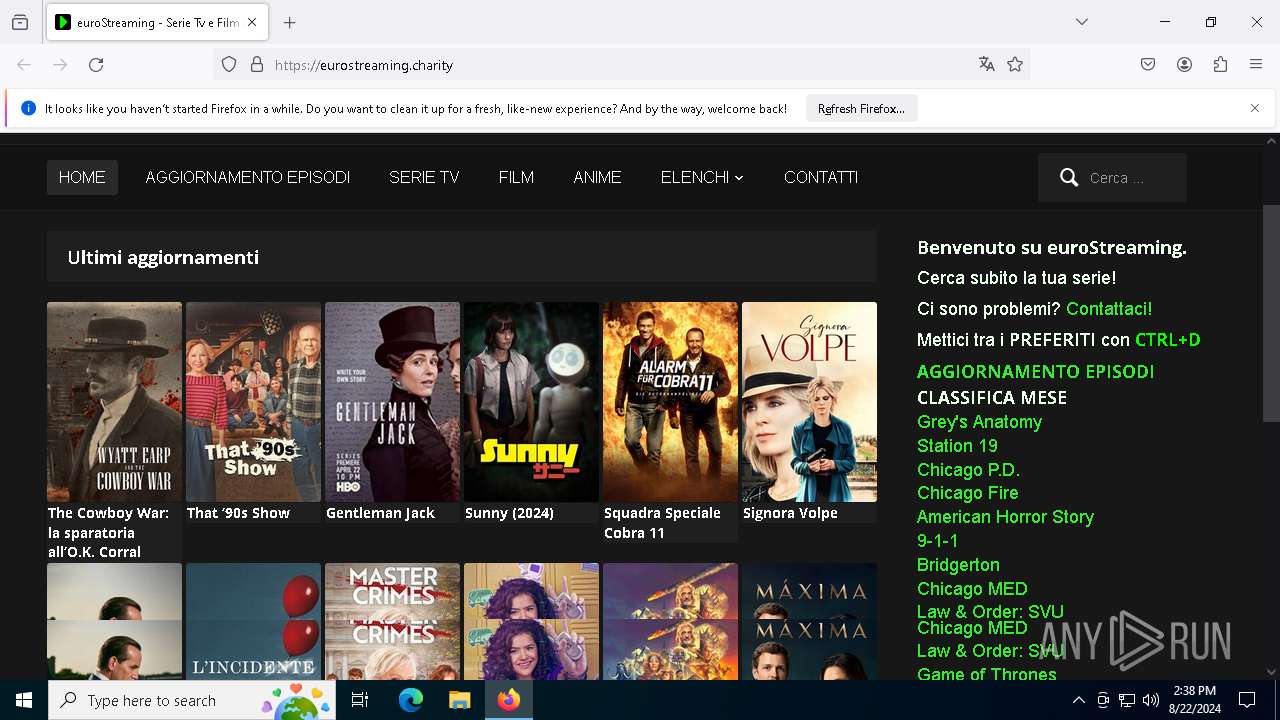Go to HOME navigation item
1280x720 pixels.
coord(82,177)
